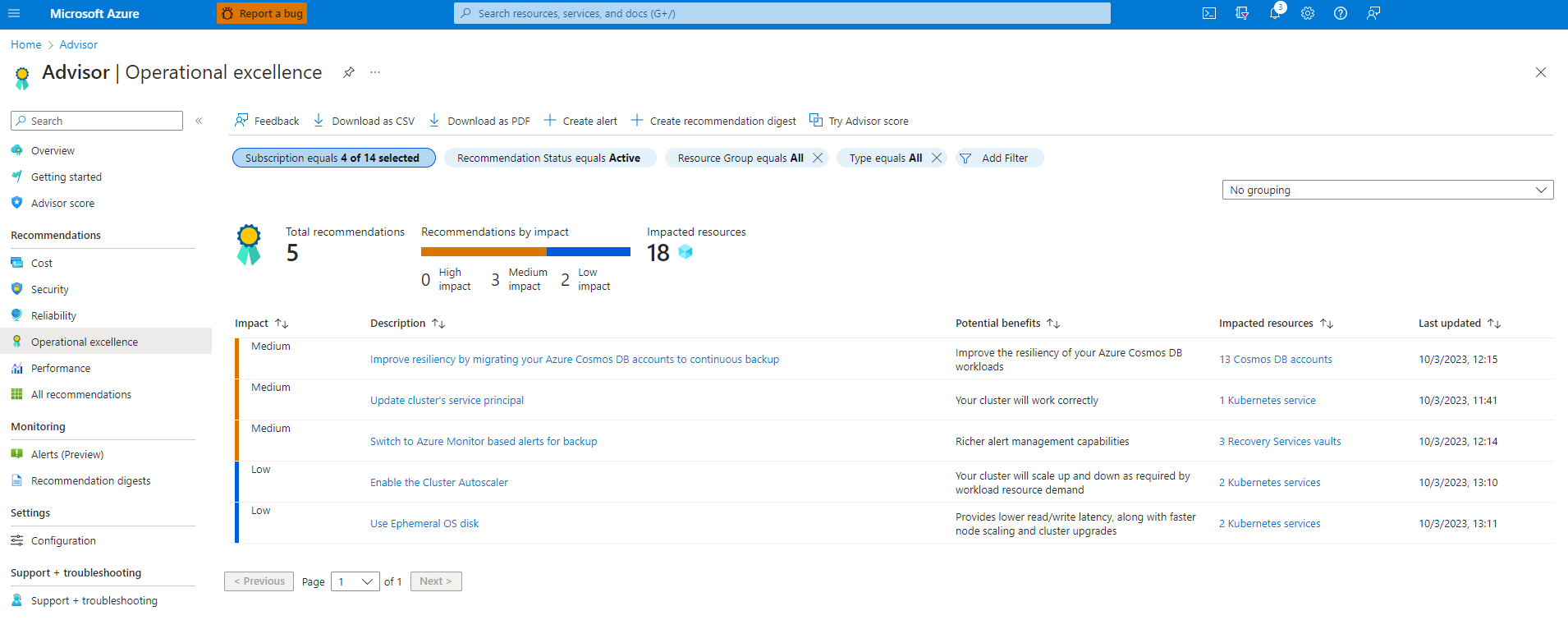Open the page number dropdown
The height and width of the screenshot is (620, 1568).
[x=355, y=581]
